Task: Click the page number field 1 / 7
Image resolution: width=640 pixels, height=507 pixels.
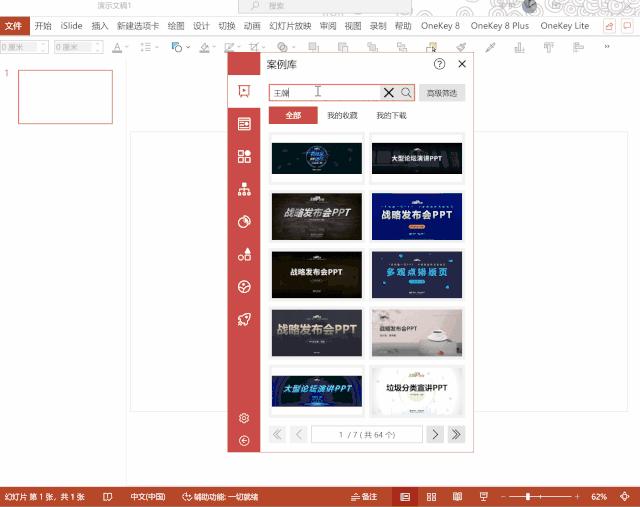Action: 367,434
